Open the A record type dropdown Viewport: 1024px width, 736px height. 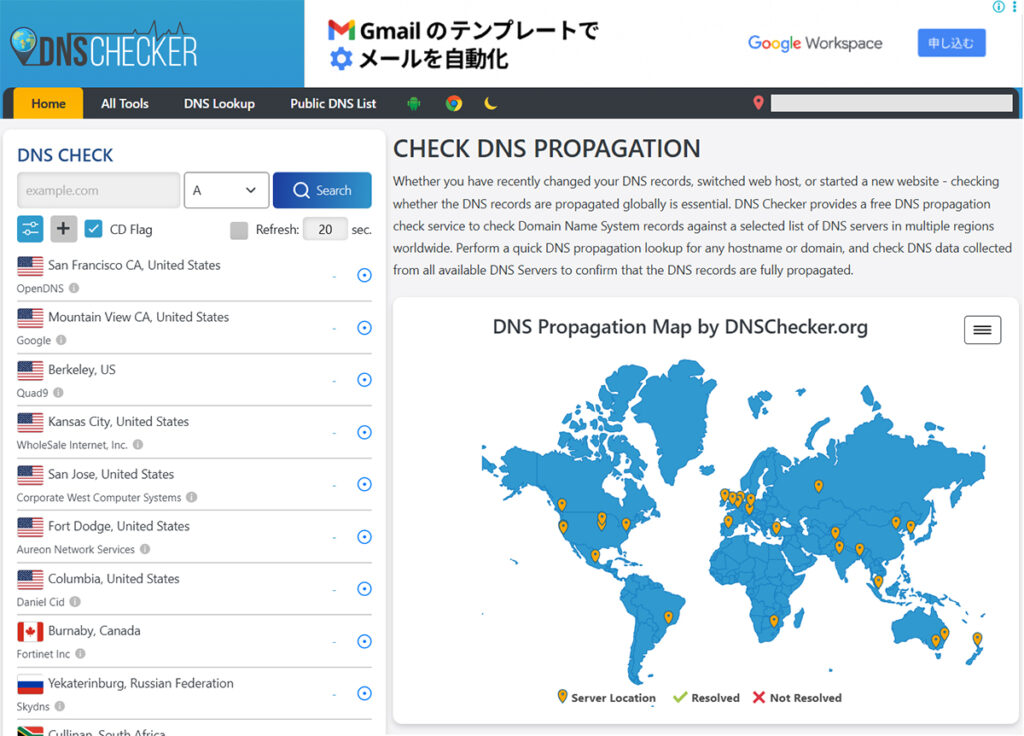226,190
